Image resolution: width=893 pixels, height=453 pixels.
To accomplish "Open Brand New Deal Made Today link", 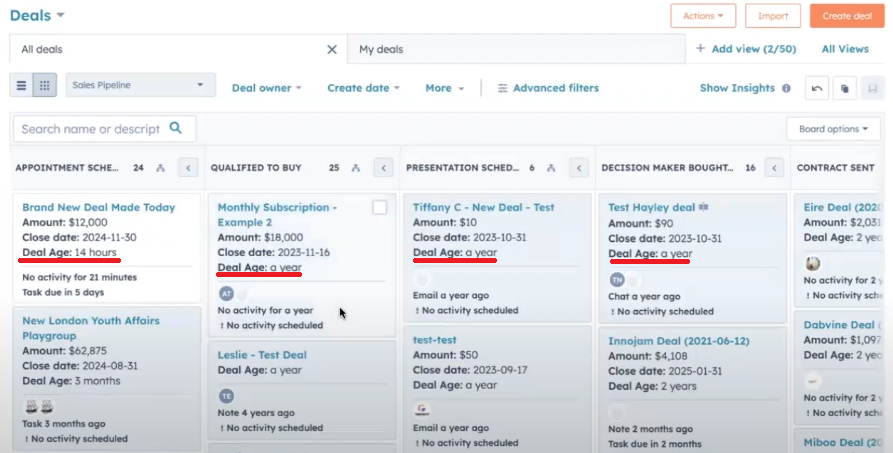I will 98,207.
